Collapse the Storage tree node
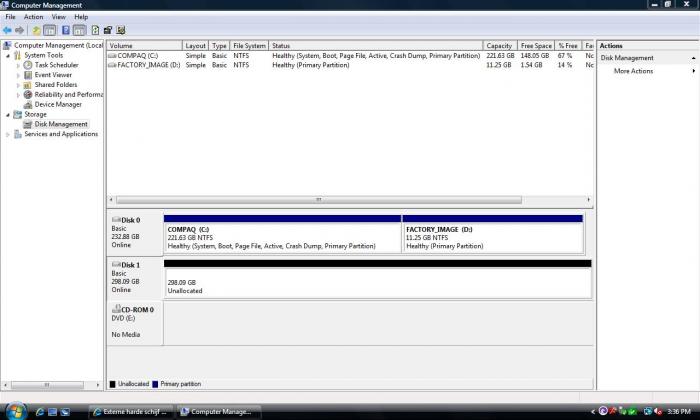700x420 pixels. click(8, 115)
